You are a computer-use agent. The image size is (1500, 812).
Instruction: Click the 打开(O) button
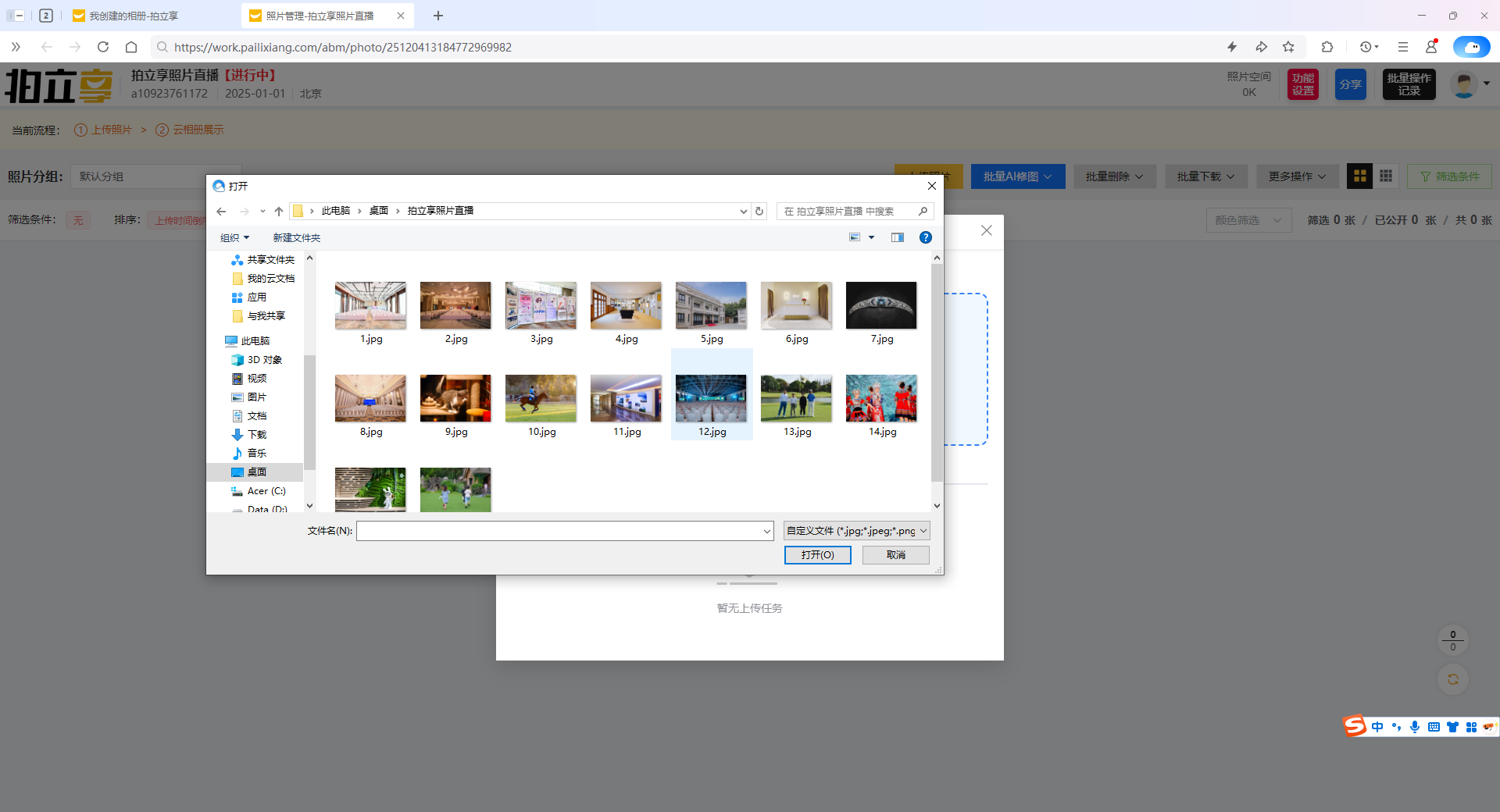817,555
